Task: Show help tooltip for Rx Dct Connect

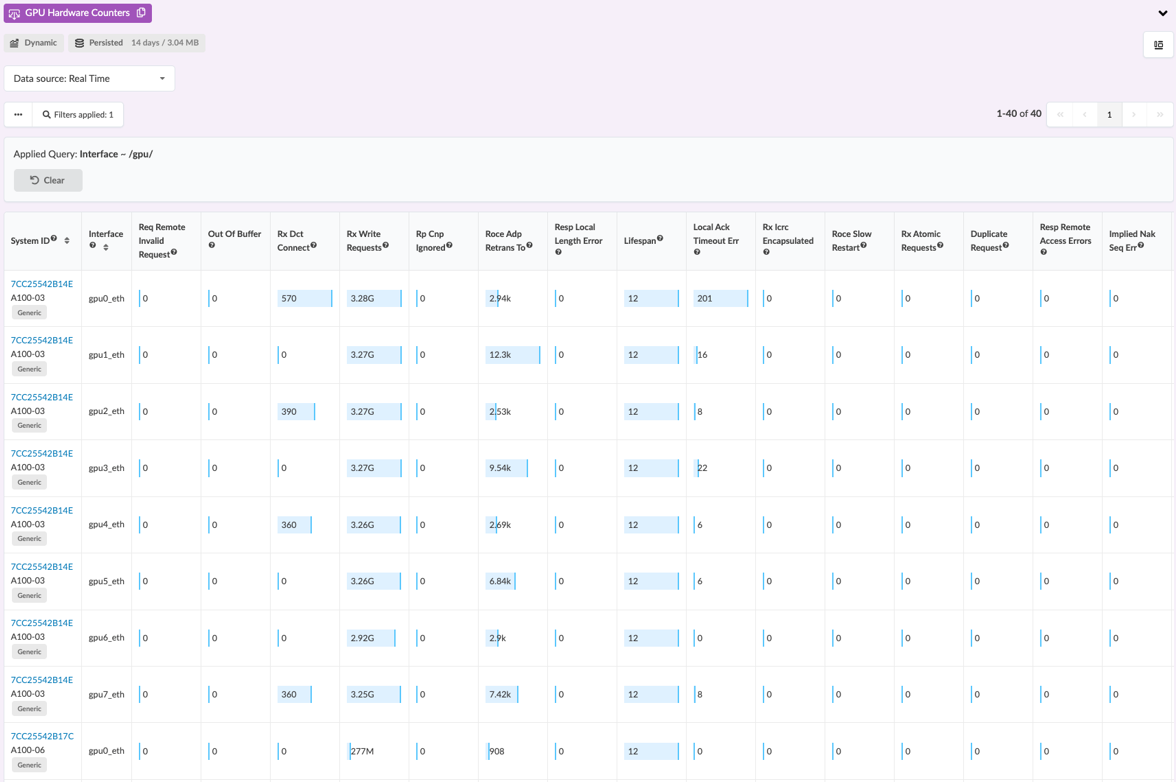Action: point(313,246)
